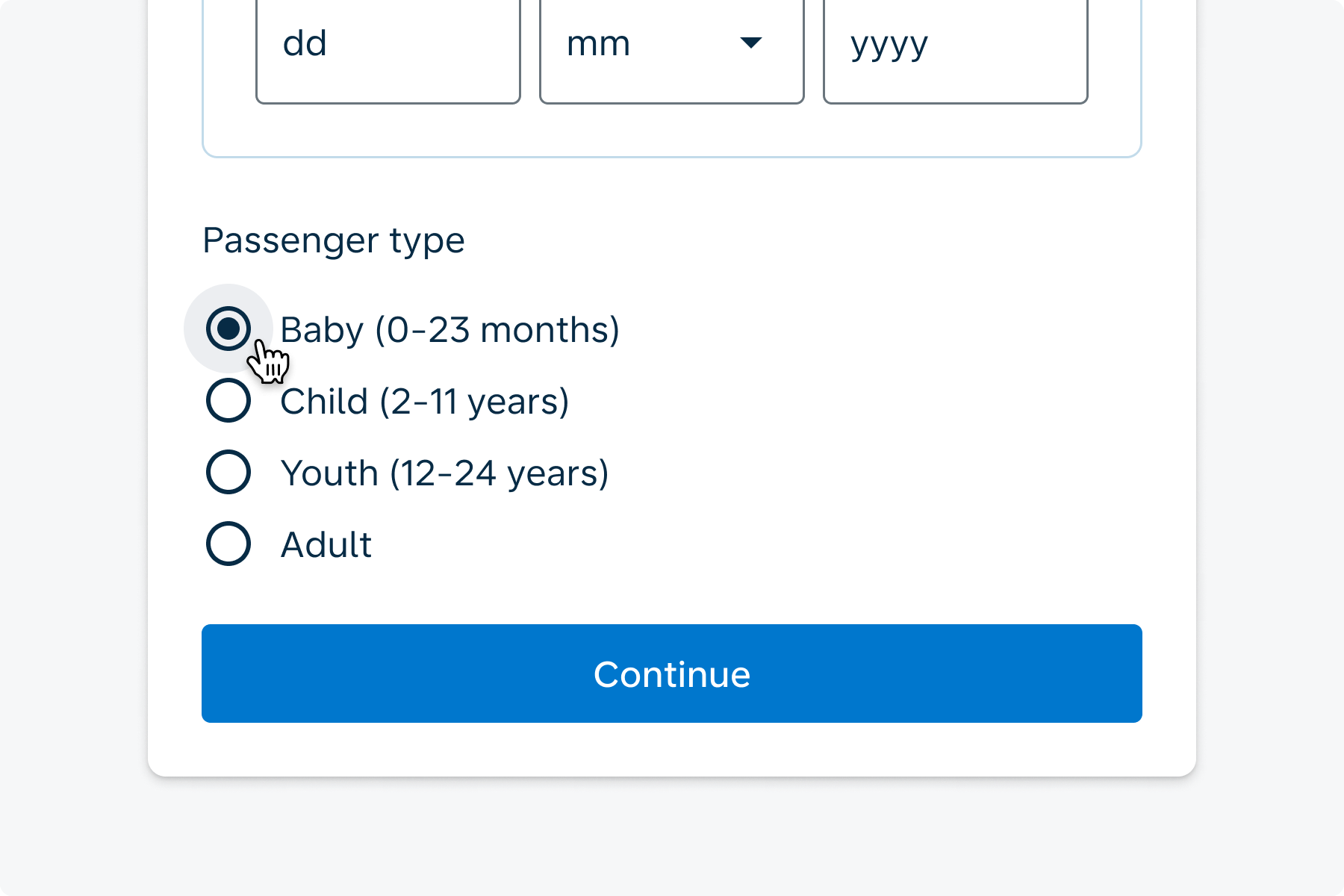Click the "Child (2-11 years)" label text
1344x896 pixels.
pyautogui.click(x=424, y=401)
